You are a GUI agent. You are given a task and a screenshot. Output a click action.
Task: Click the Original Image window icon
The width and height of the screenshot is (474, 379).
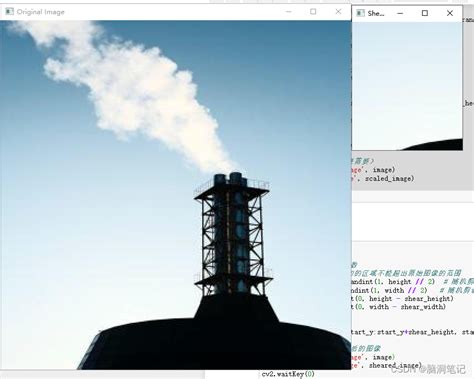pos(9,12)
